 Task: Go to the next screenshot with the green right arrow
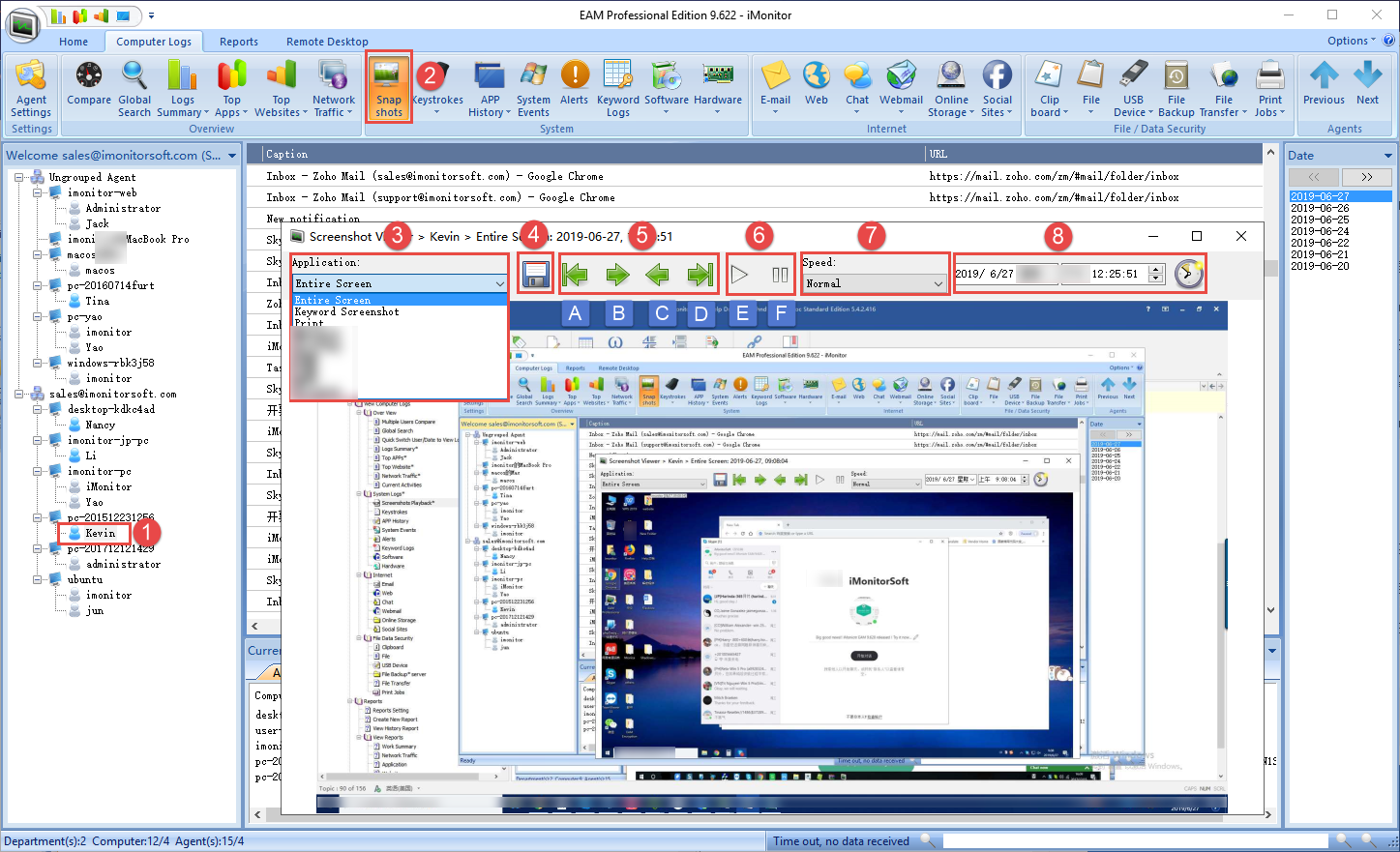tap(616, 275)
